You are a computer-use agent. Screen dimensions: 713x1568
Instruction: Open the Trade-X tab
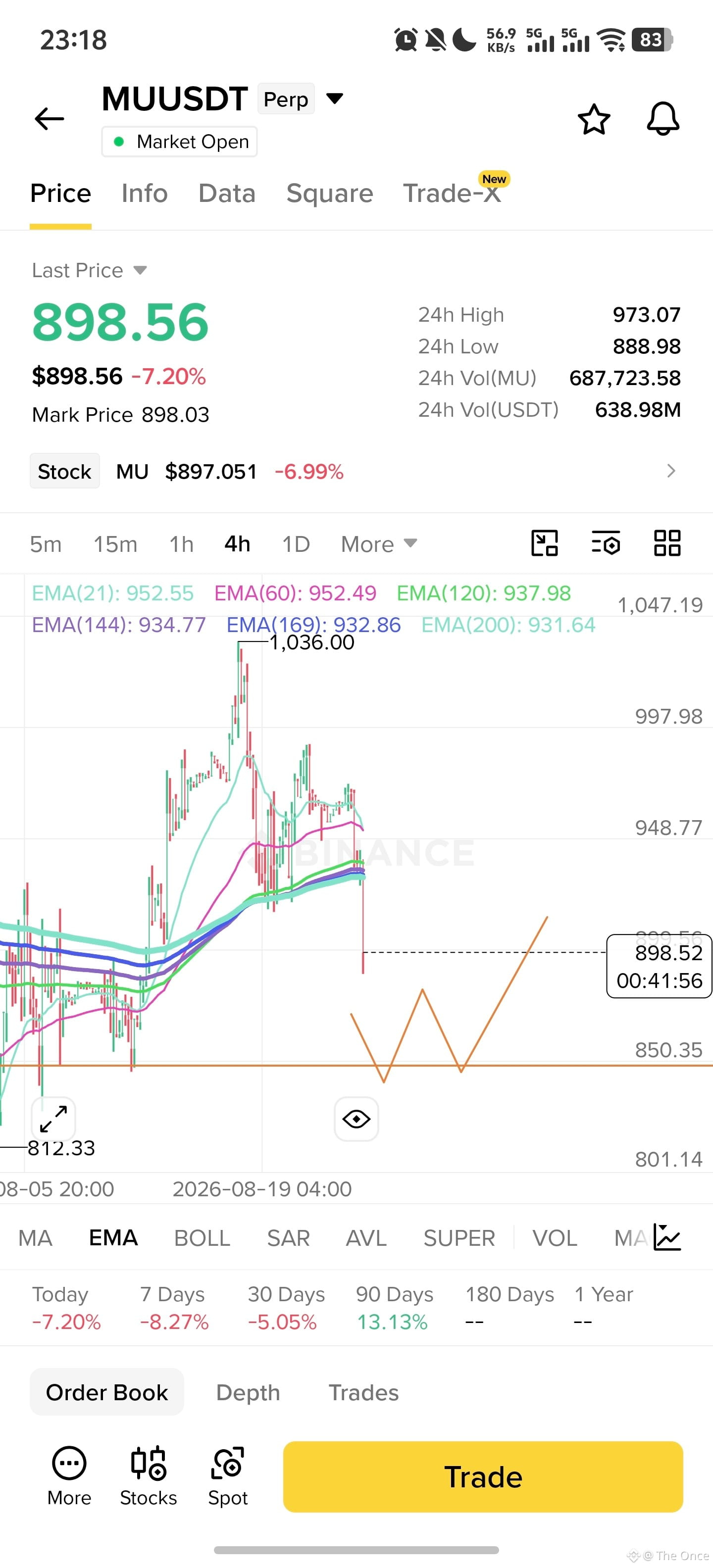[453, 194]
